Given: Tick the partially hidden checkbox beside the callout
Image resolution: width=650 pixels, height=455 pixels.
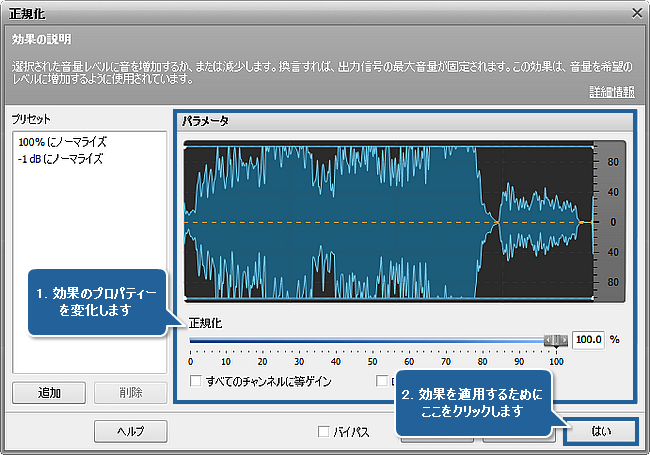Looking at the screenshot, I should (383, 381).
